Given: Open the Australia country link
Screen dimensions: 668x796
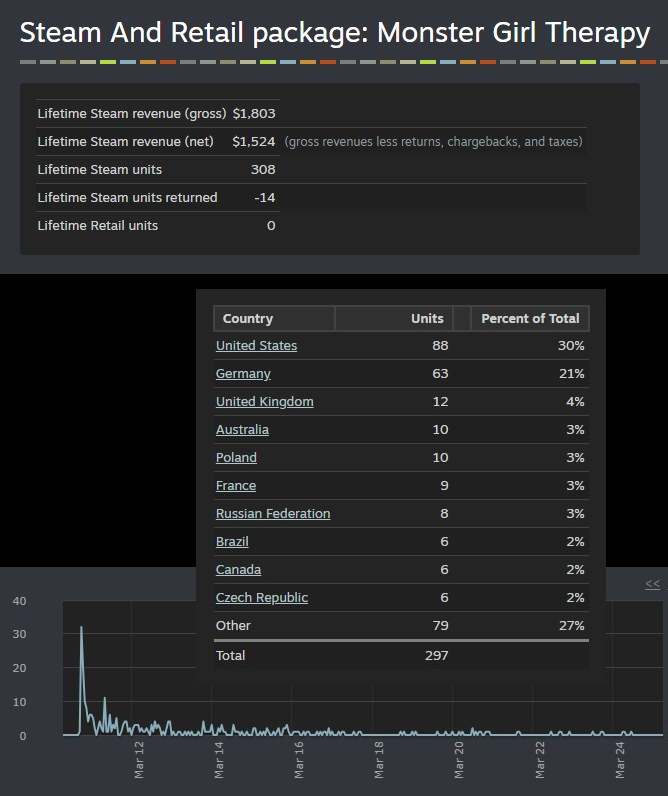Looking at the screenshot, I should [242, 429].
